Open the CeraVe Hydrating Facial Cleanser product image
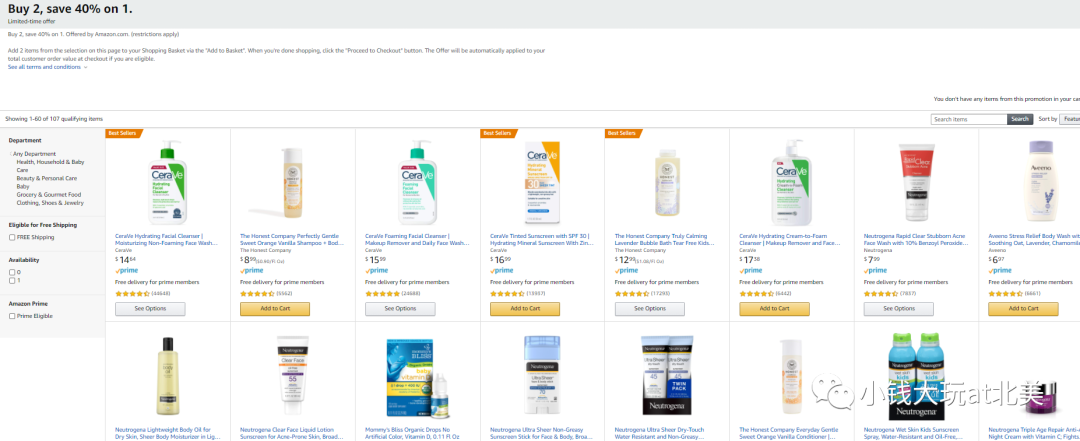1080x441 pixels. pos(168,182)
